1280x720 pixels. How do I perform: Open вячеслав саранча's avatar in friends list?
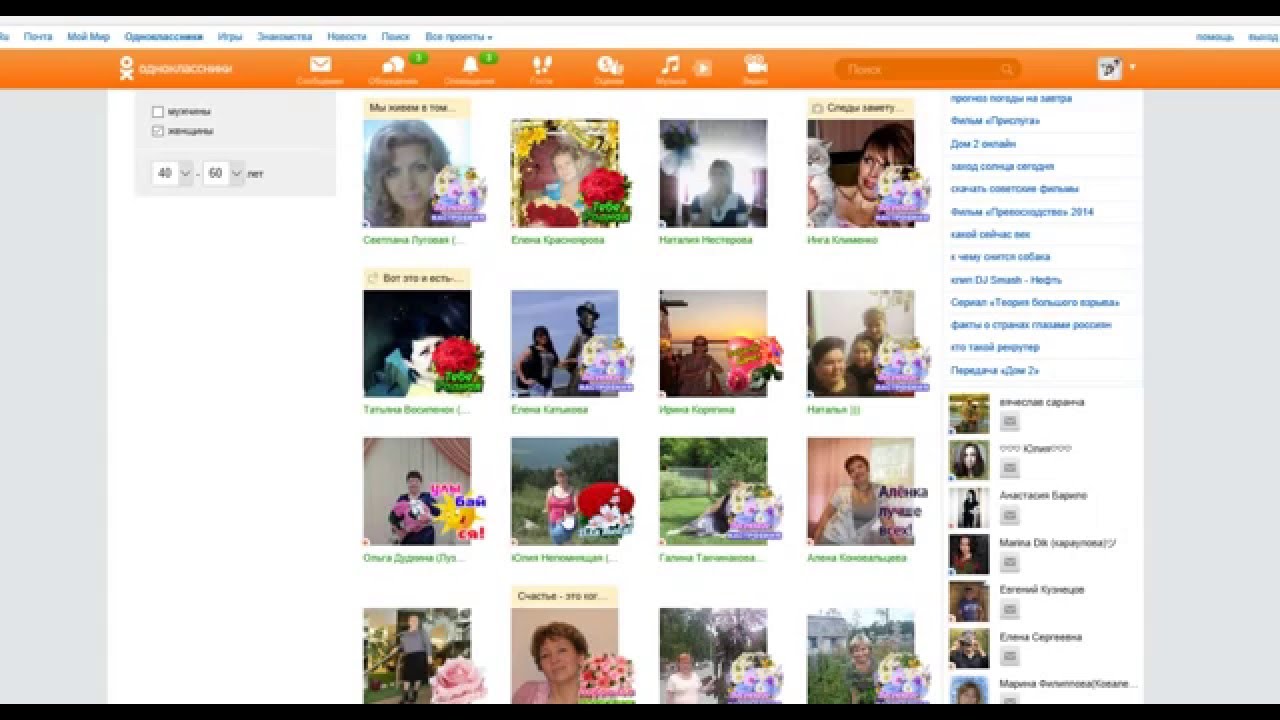click(969, 413)
